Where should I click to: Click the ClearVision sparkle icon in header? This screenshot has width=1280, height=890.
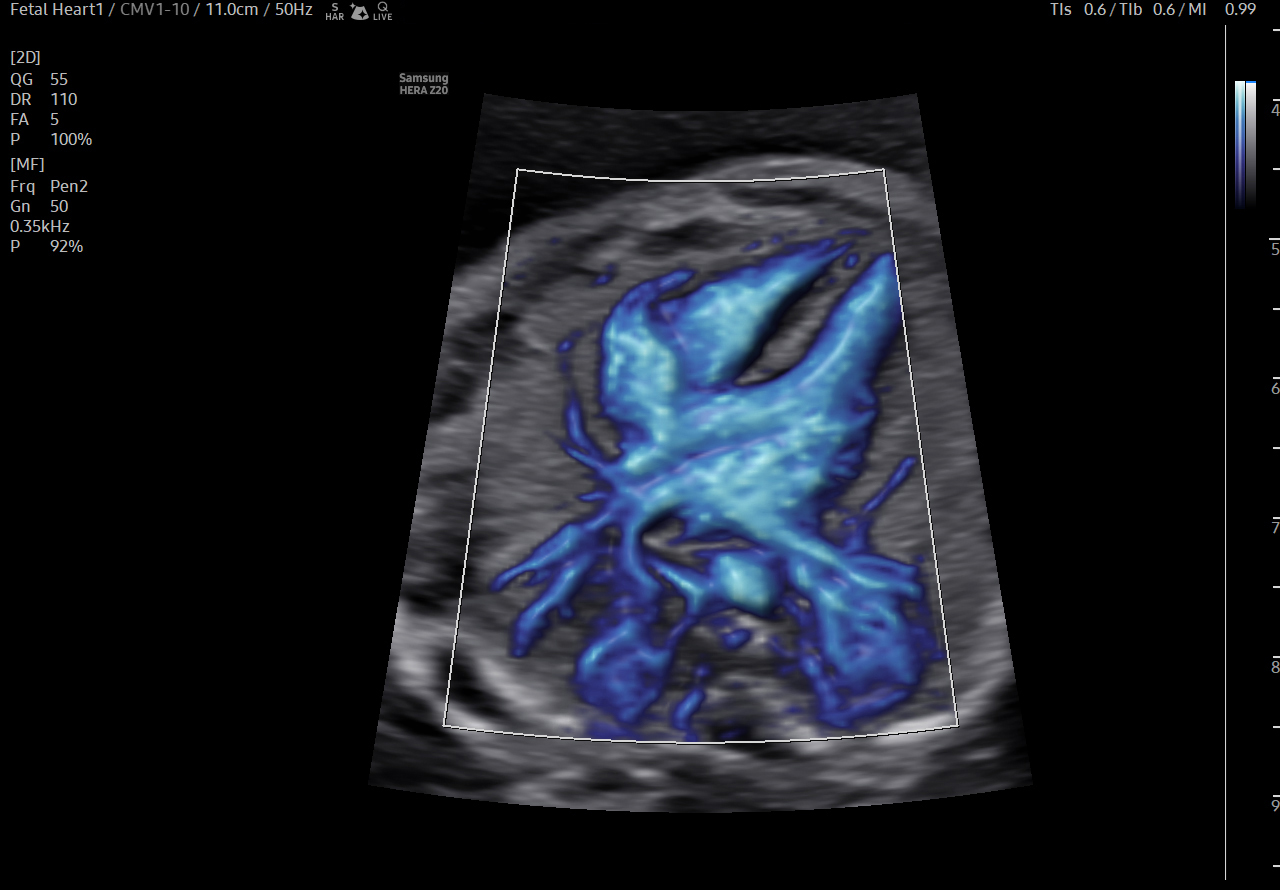[359, 11]
